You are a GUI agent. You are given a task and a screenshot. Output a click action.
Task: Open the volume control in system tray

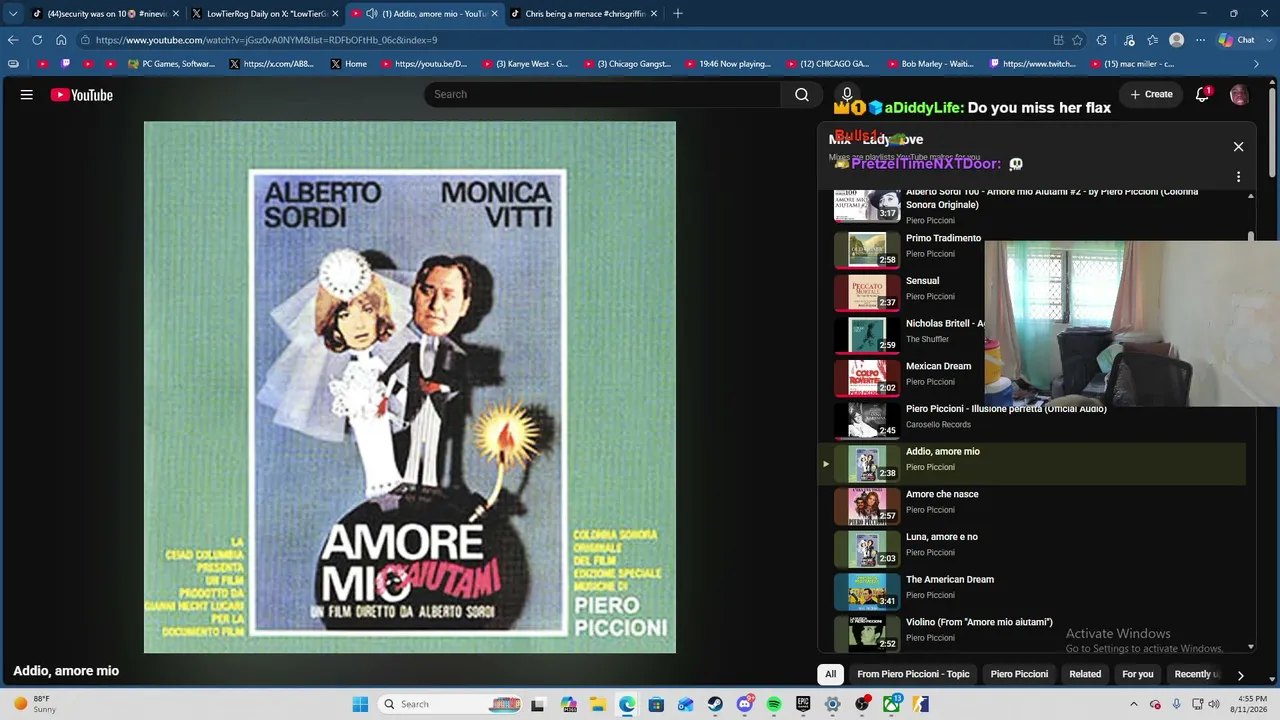tap(1213, 704)
